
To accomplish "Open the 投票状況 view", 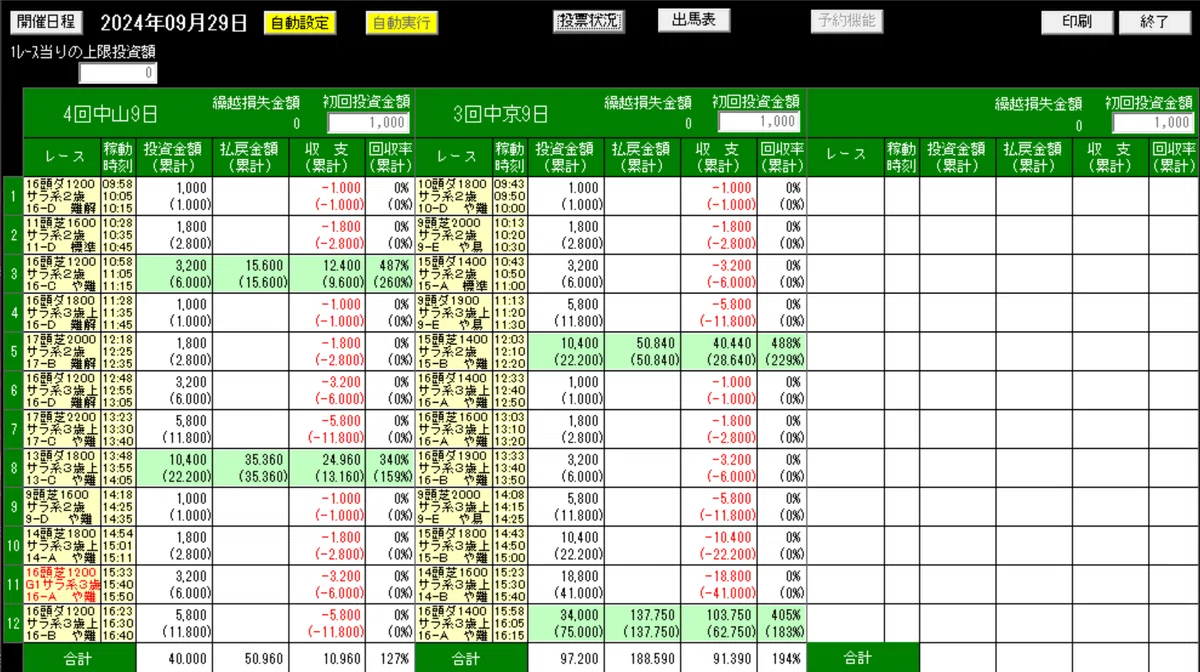I will point(588,21).
